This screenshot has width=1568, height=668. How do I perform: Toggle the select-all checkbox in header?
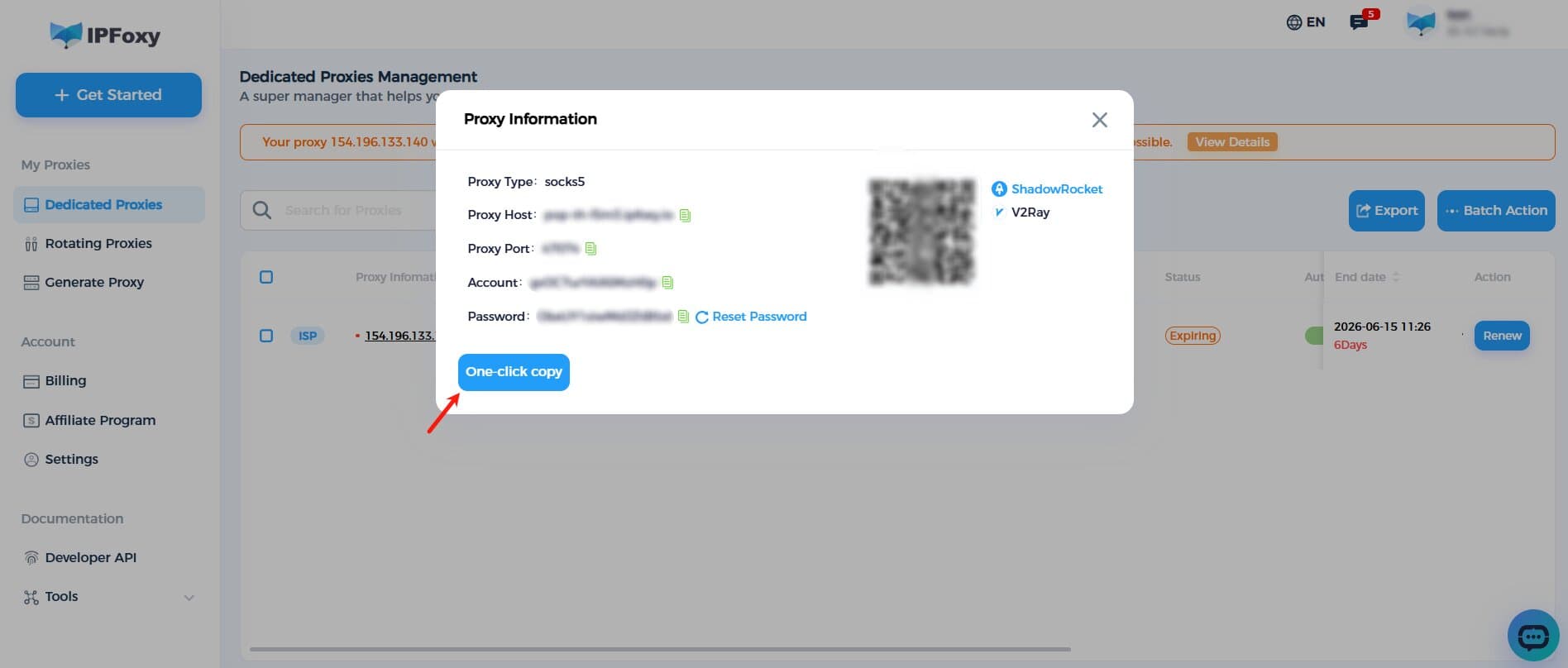(x=266, y=277)
